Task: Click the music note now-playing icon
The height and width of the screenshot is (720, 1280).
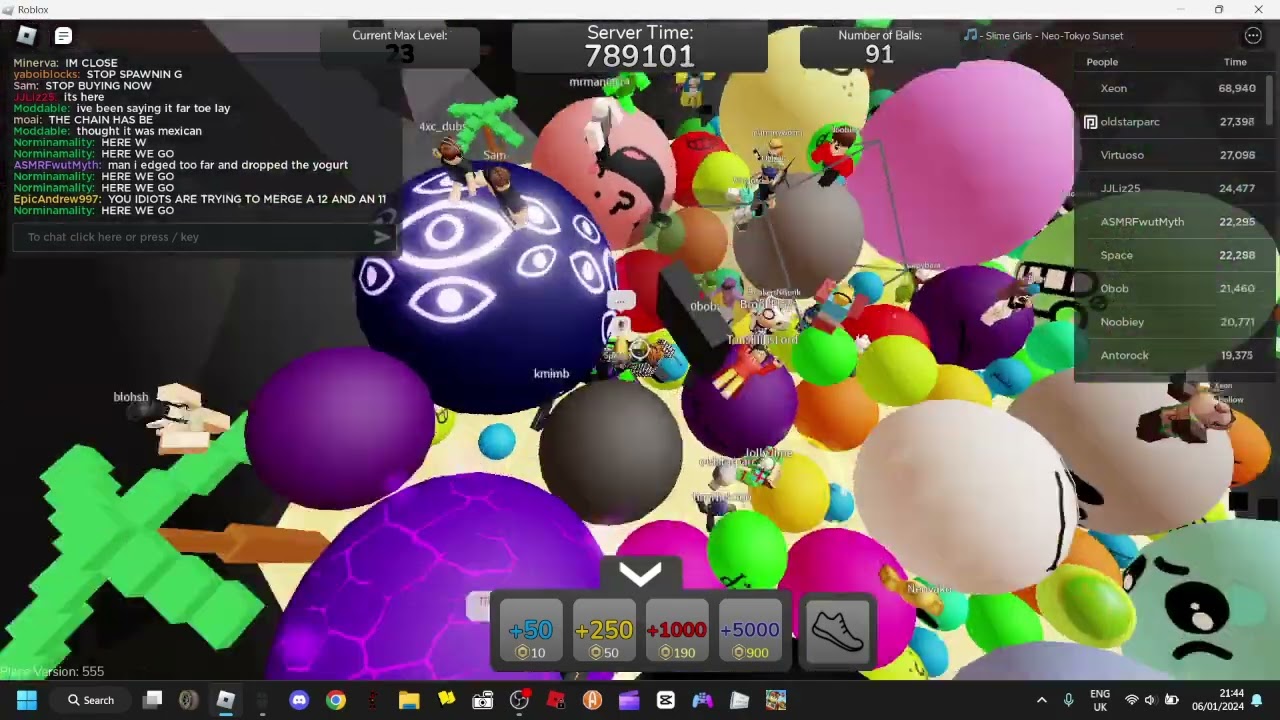Action: (x=970, y=35)
